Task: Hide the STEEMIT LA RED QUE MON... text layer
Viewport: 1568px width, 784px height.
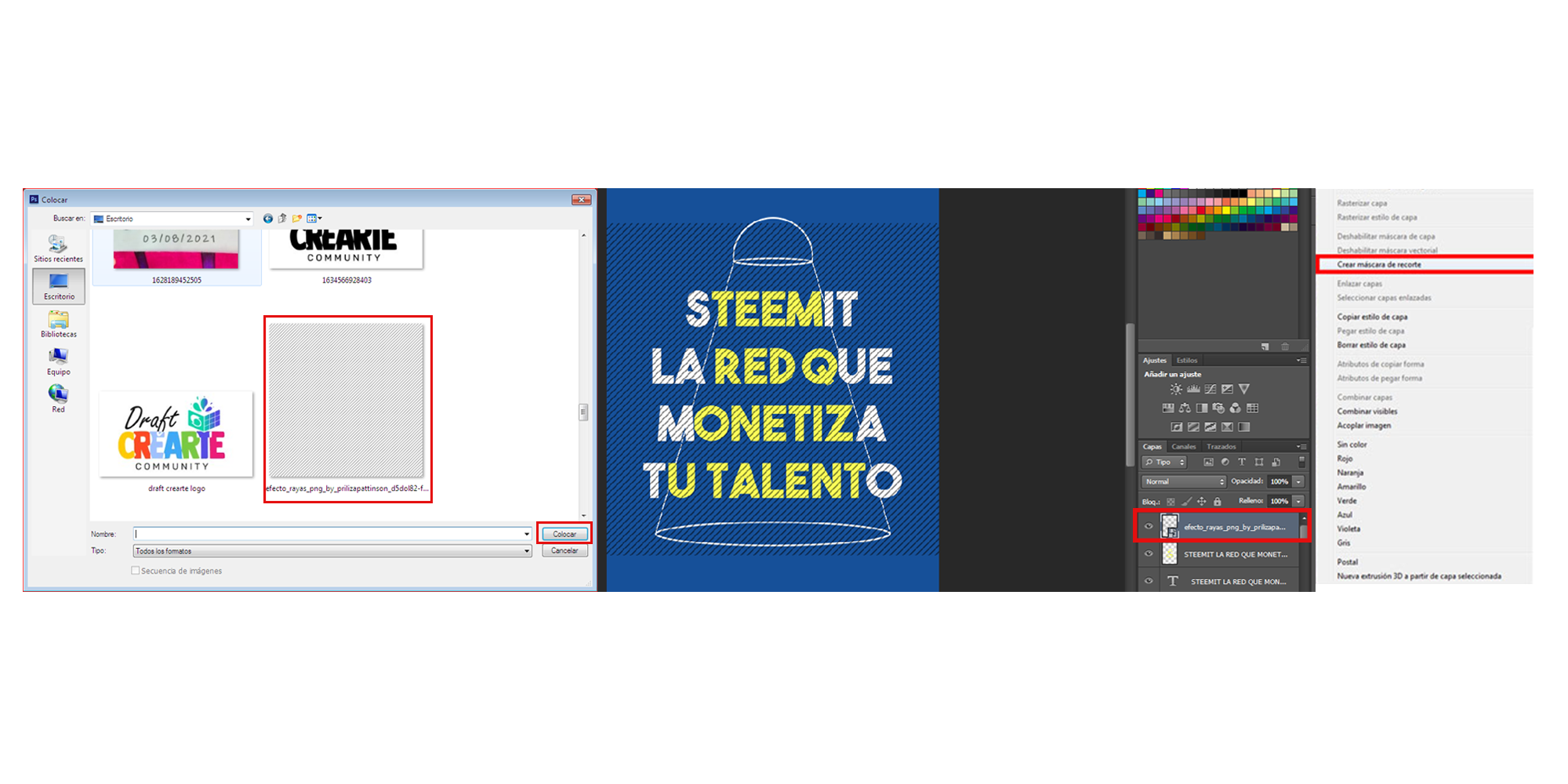Action: [1149, 581]
